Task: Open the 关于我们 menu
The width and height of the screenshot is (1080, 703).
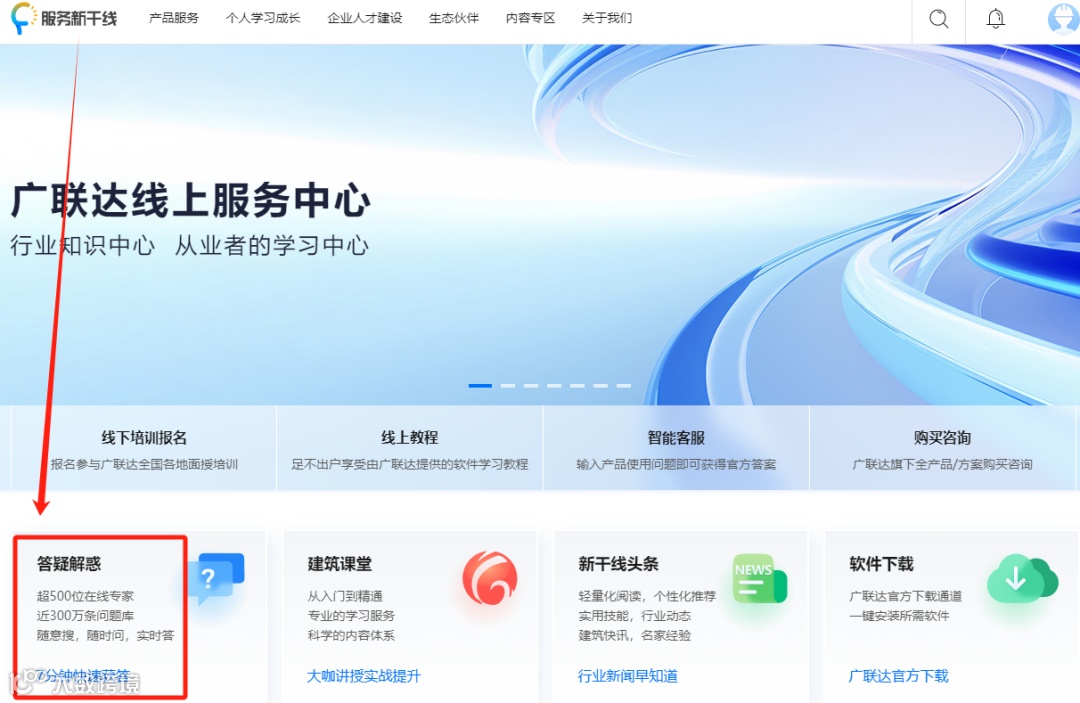Action: 607,18
